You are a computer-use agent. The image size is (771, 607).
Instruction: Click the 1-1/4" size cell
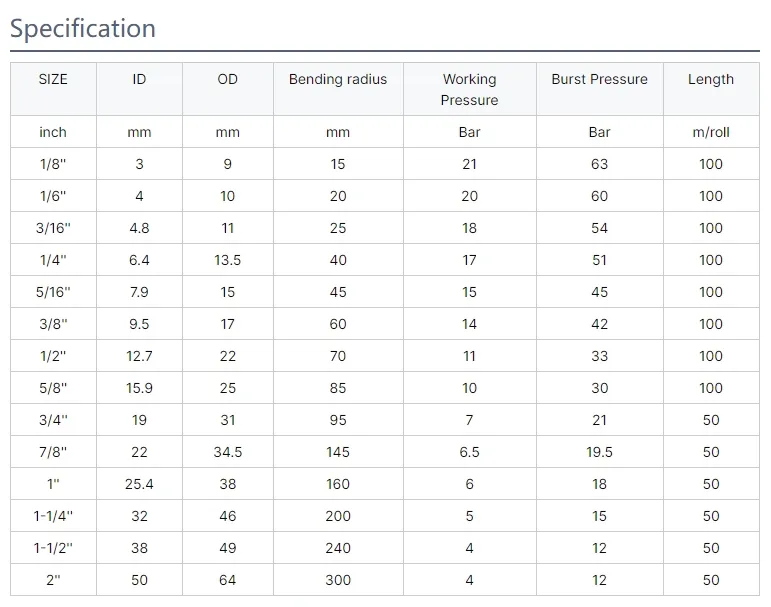coord(53,516)
